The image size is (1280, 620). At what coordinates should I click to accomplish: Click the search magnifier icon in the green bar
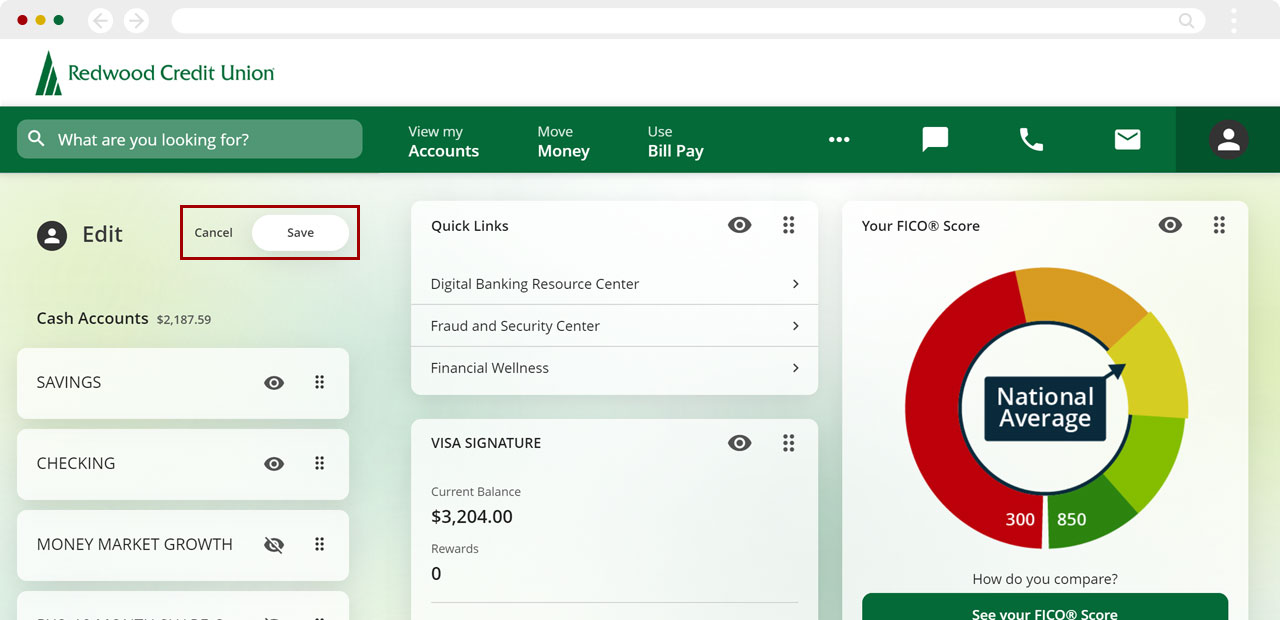tap(37, 139)
